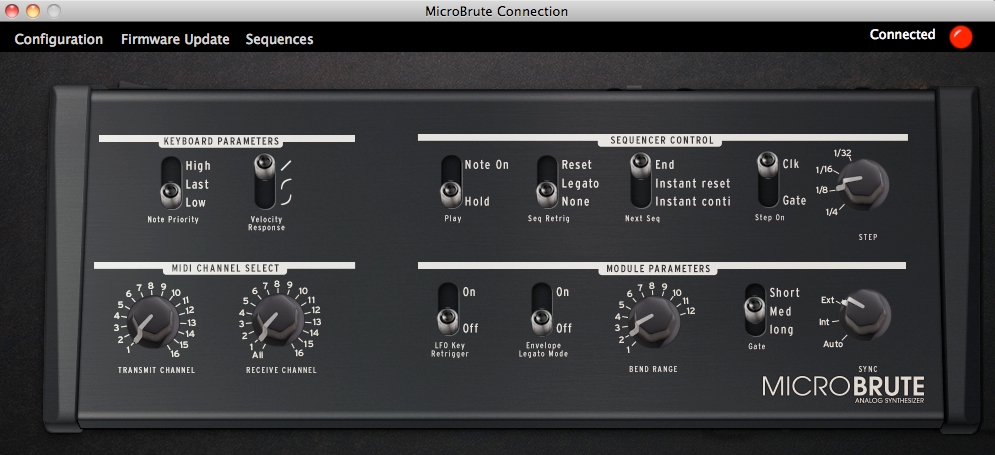Select Ext sync source
995x455 pixels.
(x=828, y=300)
